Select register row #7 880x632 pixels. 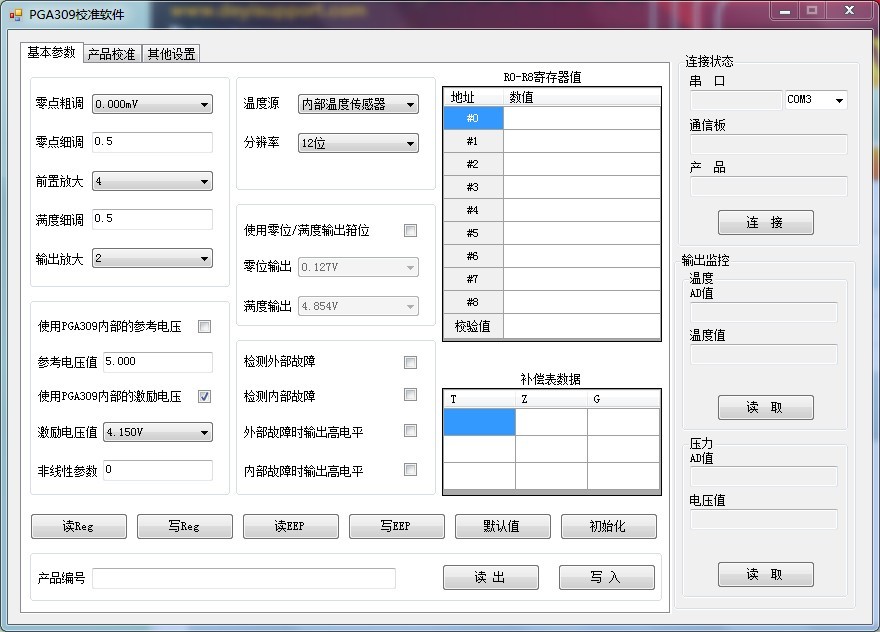pos(552,279)
